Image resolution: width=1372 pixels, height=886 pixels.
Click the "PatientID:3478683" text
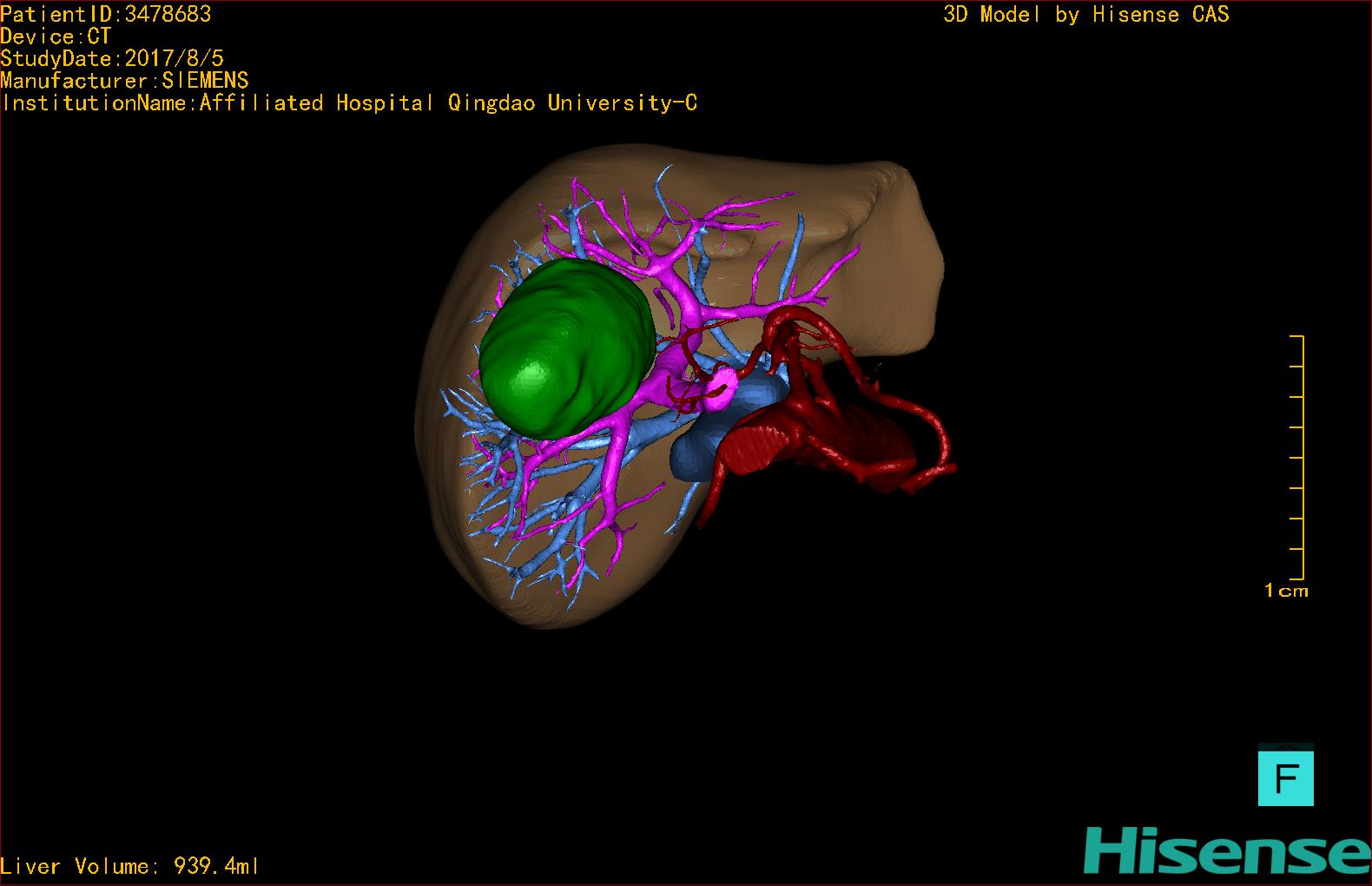pyautogui.click(x=106, y=14)
